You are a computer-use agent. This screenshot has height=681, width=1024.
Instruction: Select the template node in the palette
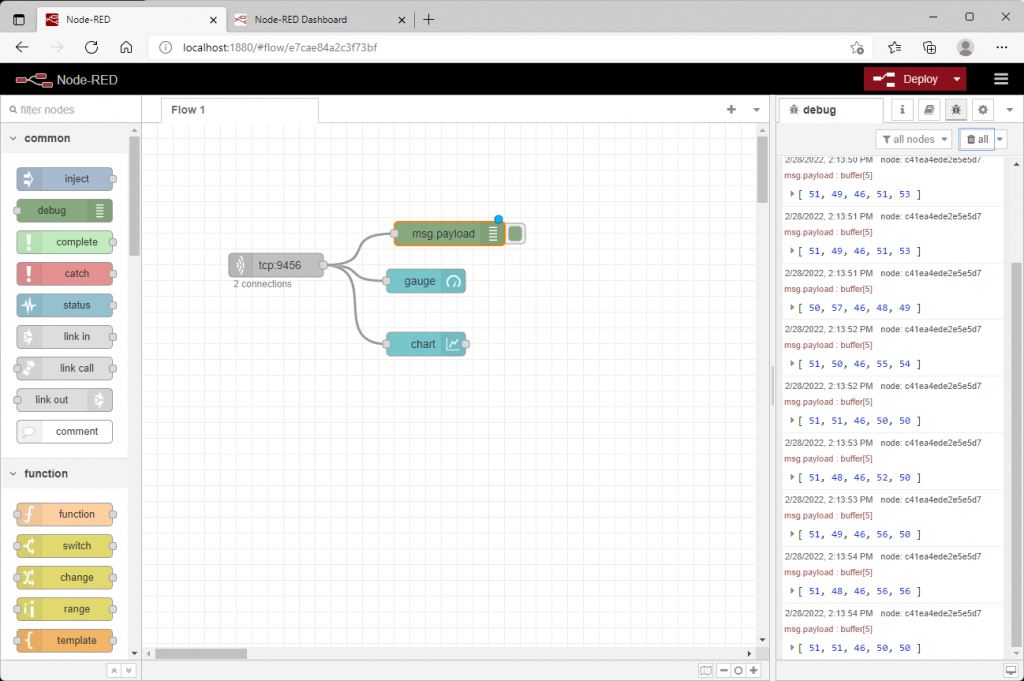pyautogui.click(x=65, y=641)
